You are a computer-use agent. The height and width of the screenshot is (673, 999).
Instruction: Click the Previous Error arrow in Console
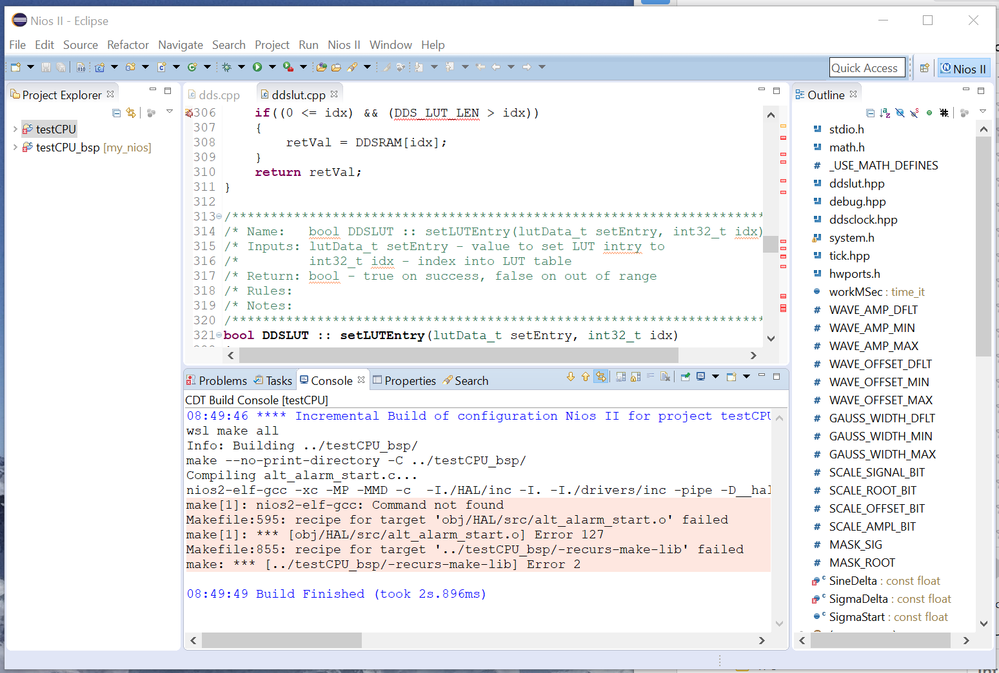coord(585,378)
